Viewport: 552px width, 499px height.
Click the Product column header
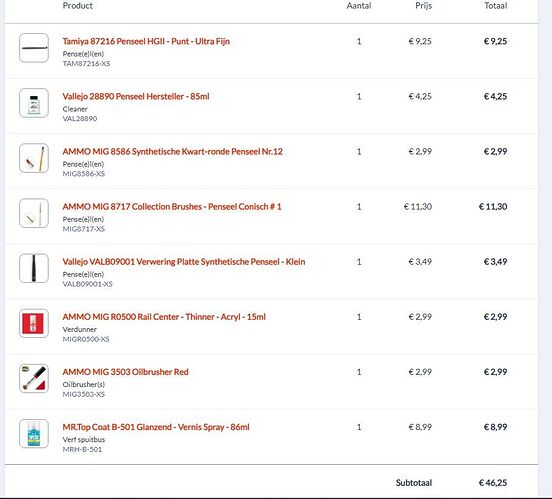[x=77, y=6]
